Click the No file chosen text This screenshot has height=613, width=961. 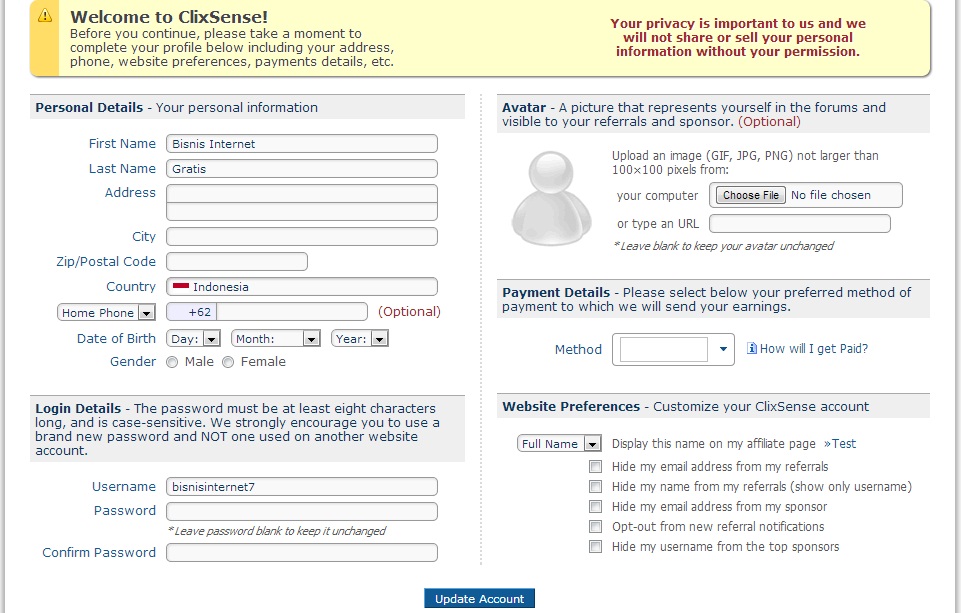click(x=830, y=195)
